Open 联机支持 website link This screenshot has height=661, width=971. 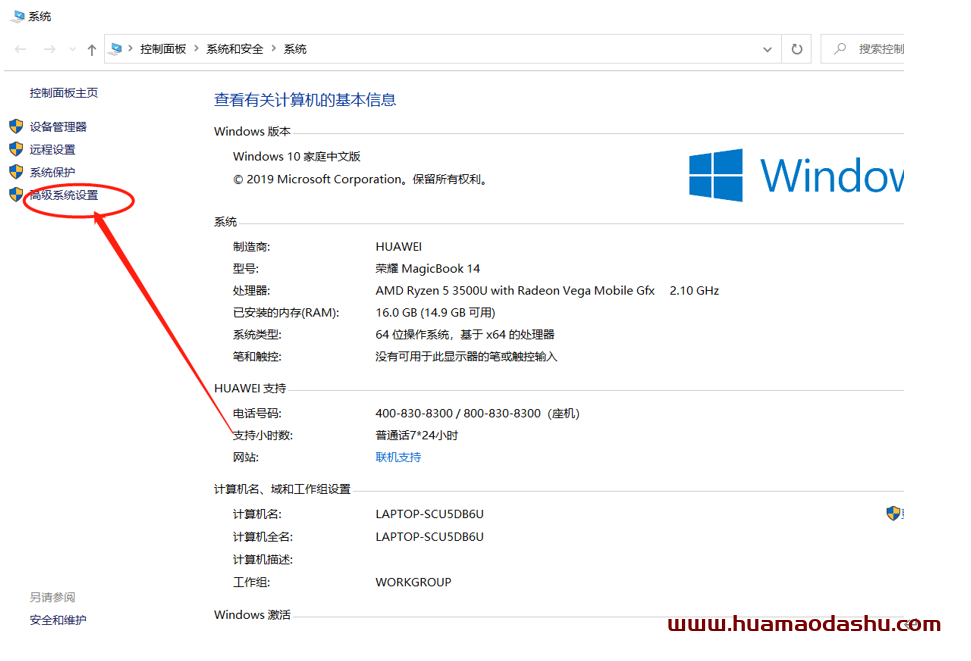click(398, 457)
